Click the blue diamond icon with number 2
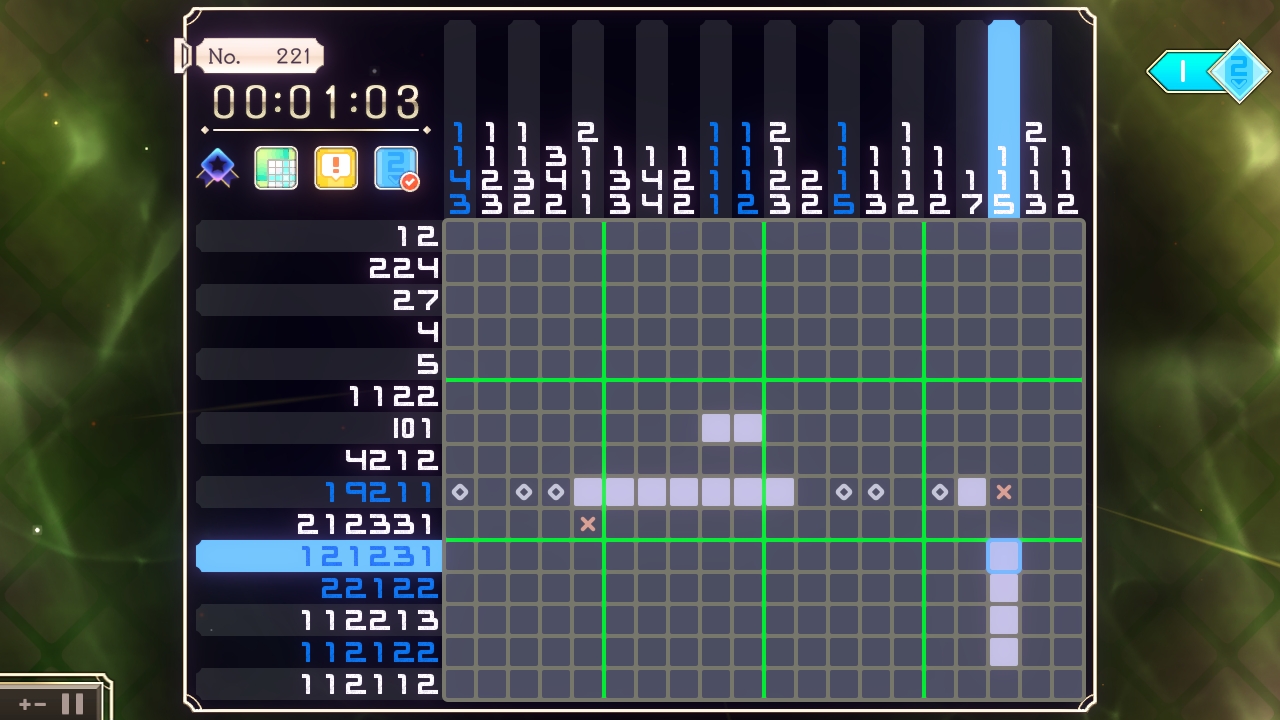This screenshot has width=1280, height=720. [x=1238, y=71]
